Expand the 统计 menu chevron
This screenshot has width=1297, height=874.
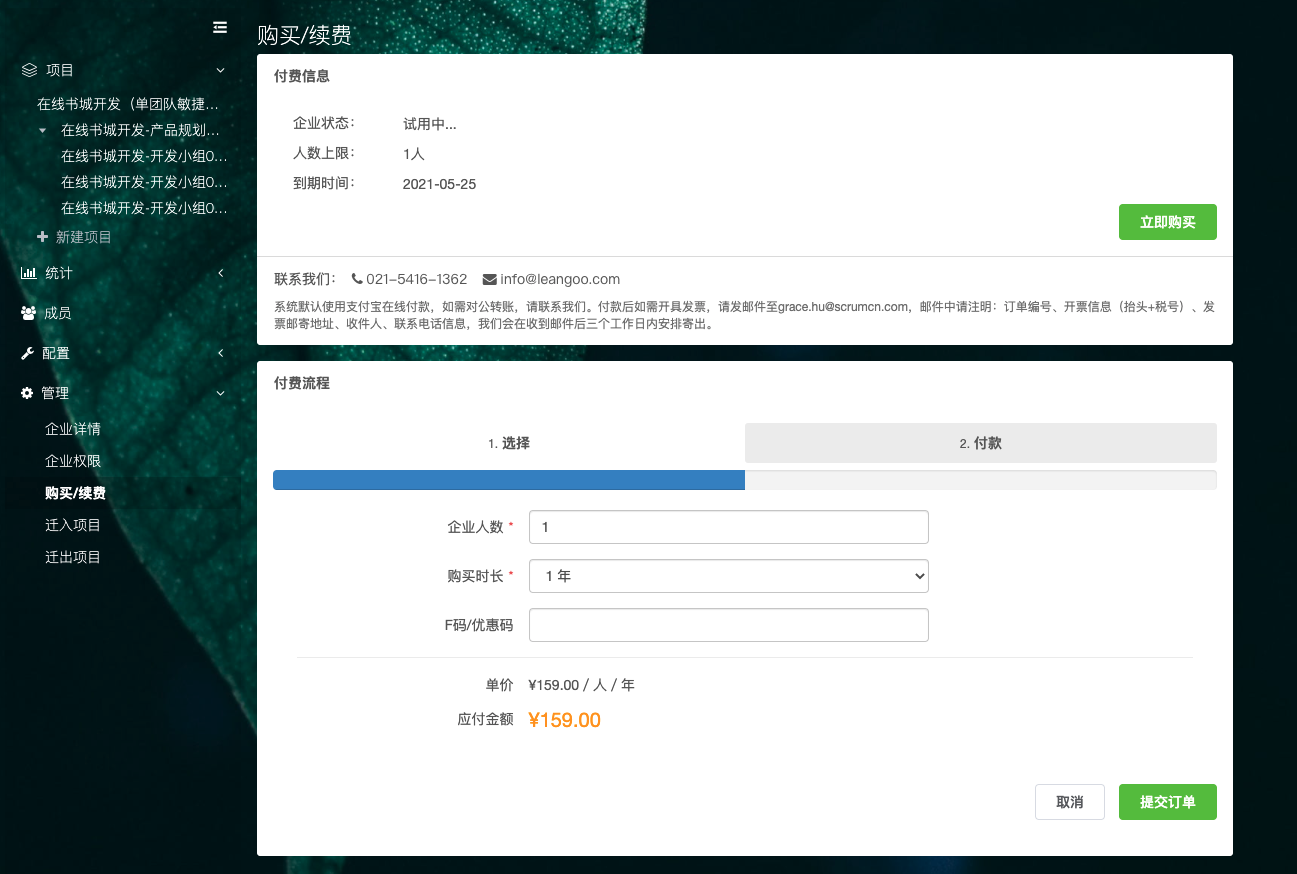[x=220, y=273]
